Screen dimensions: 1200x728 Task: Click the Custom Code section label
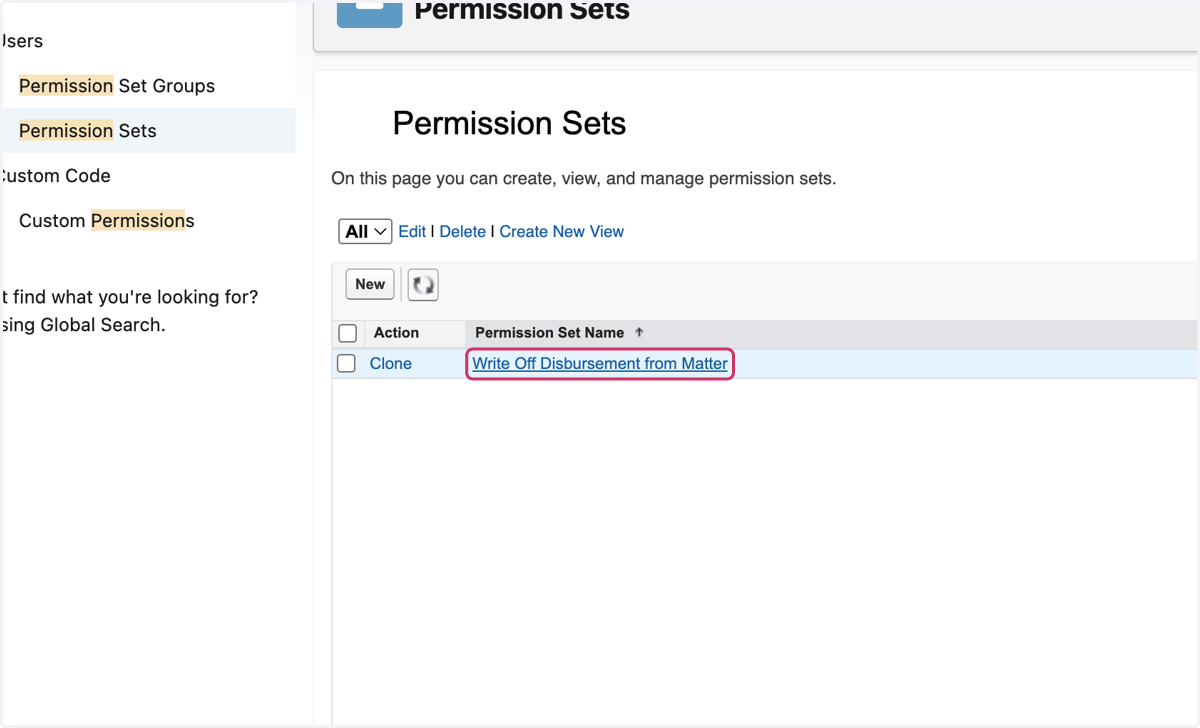[x=55, y=176]
